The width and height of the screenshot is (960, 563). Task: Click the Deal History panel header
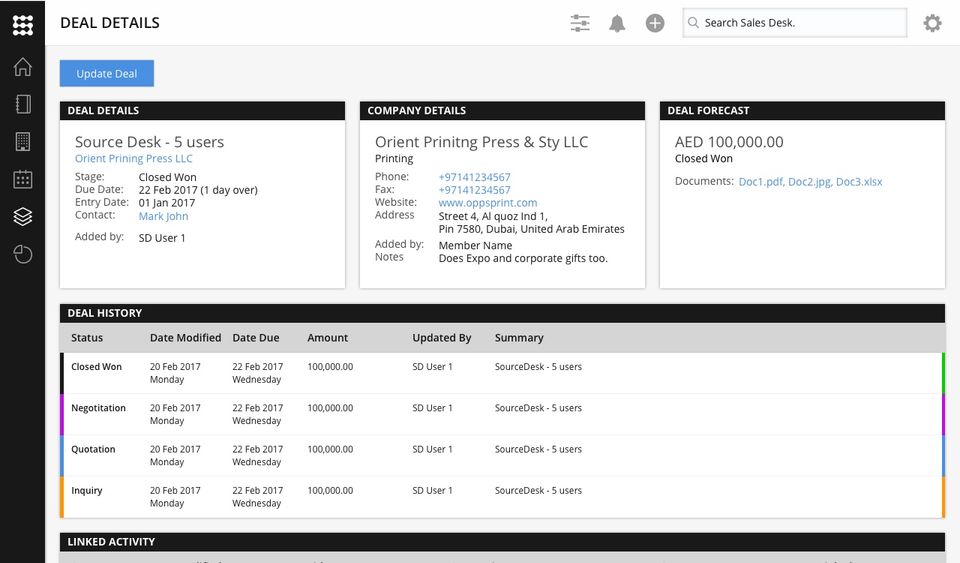[503, 313]
